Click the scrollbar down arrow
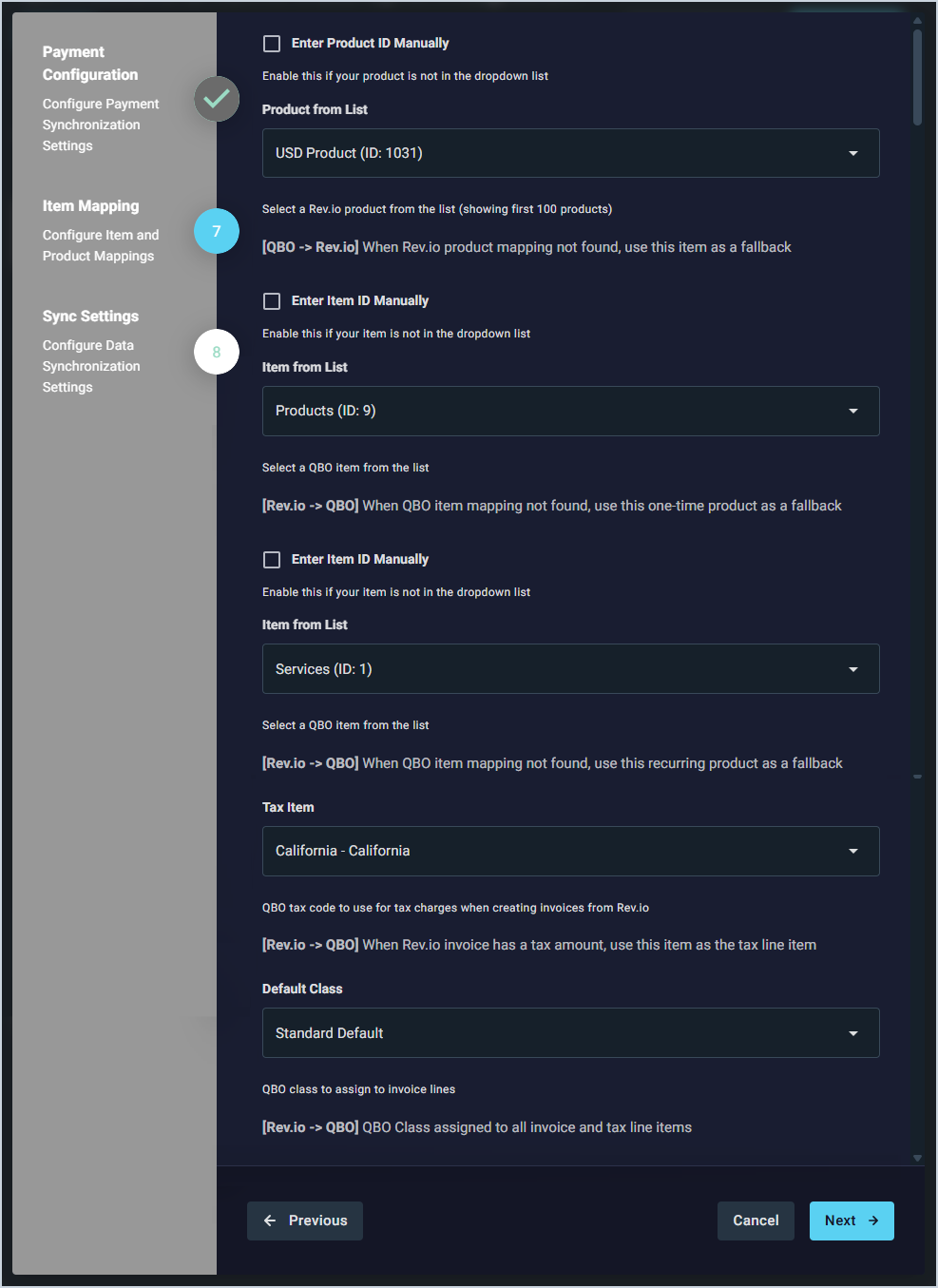 coord(917,1158)
